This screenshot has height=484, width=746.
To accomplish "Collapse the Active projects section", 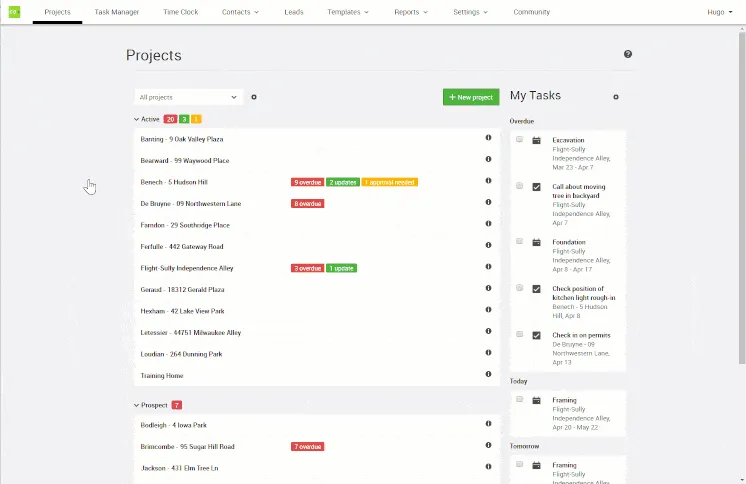I will pyautogui.click(x=137, y=119).
